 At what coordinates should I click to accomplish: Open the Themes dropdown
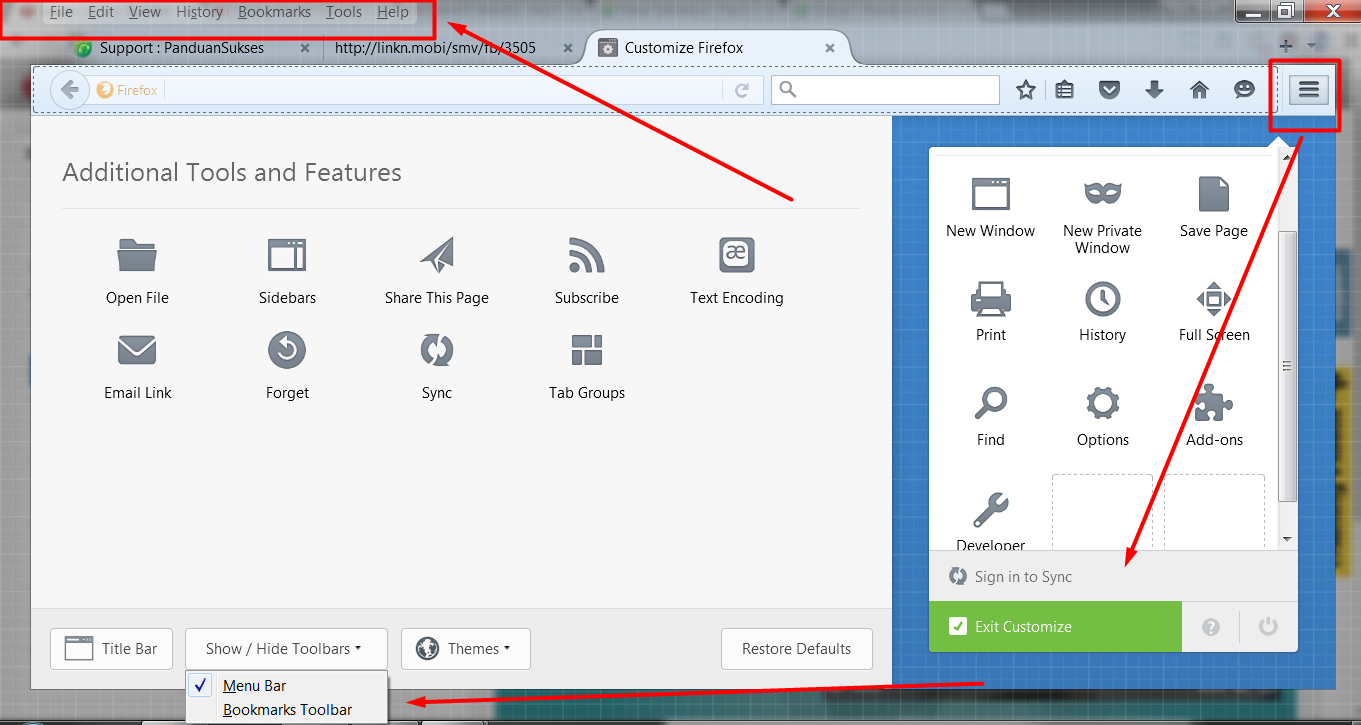[x=466, y=649]
